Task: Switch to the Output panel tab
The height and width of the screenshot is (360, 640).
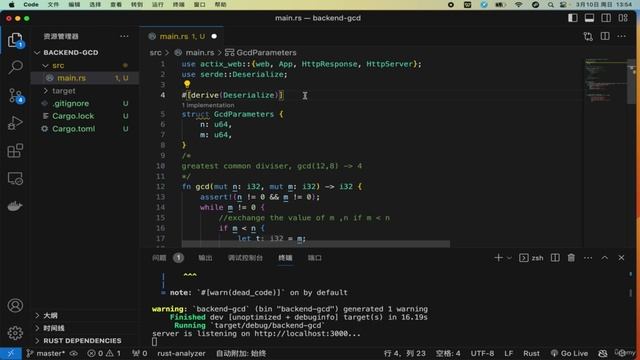Action: [x=205, y=258]
